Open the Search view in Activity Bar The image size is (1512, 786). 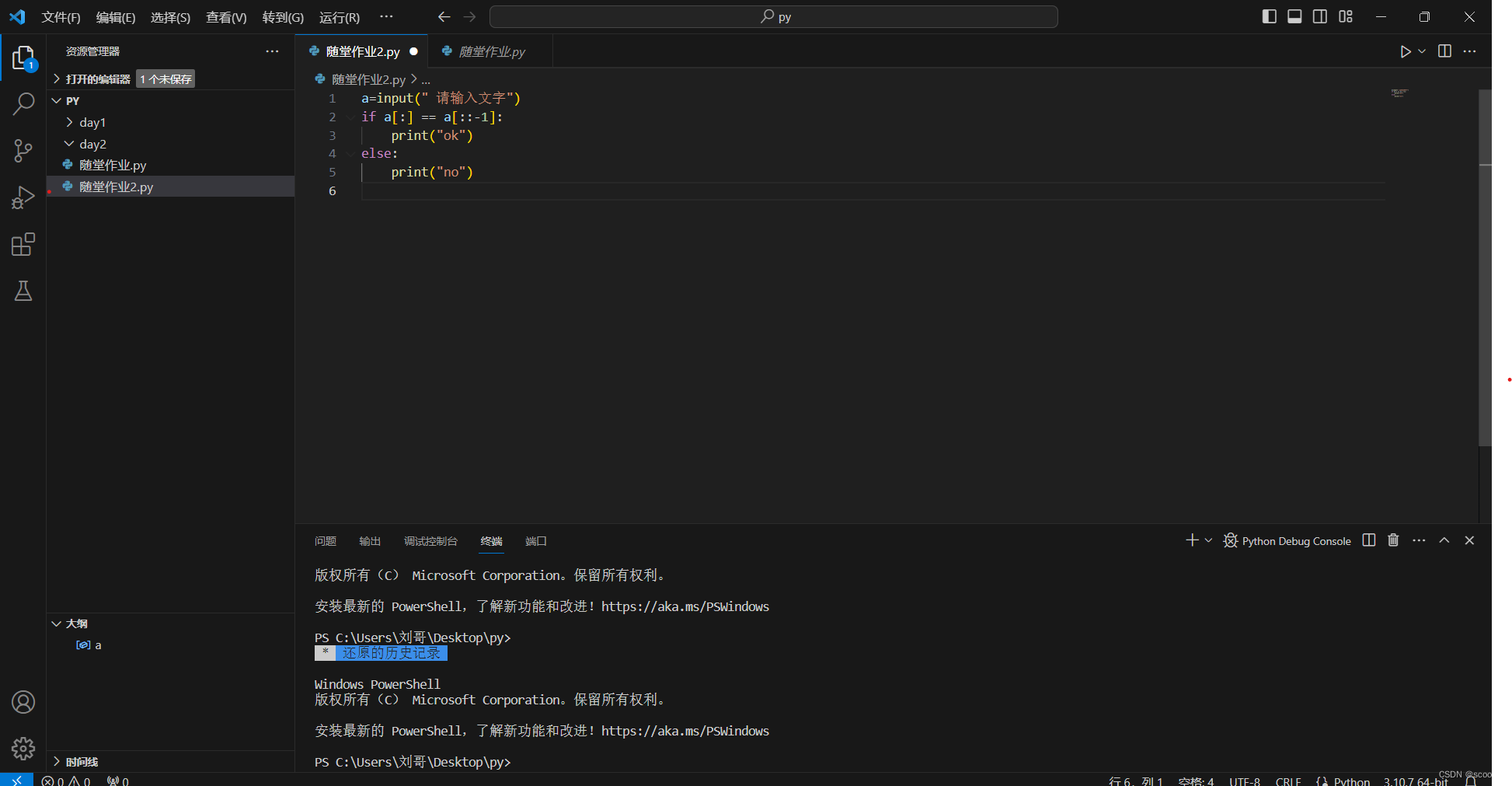(23, 103)
